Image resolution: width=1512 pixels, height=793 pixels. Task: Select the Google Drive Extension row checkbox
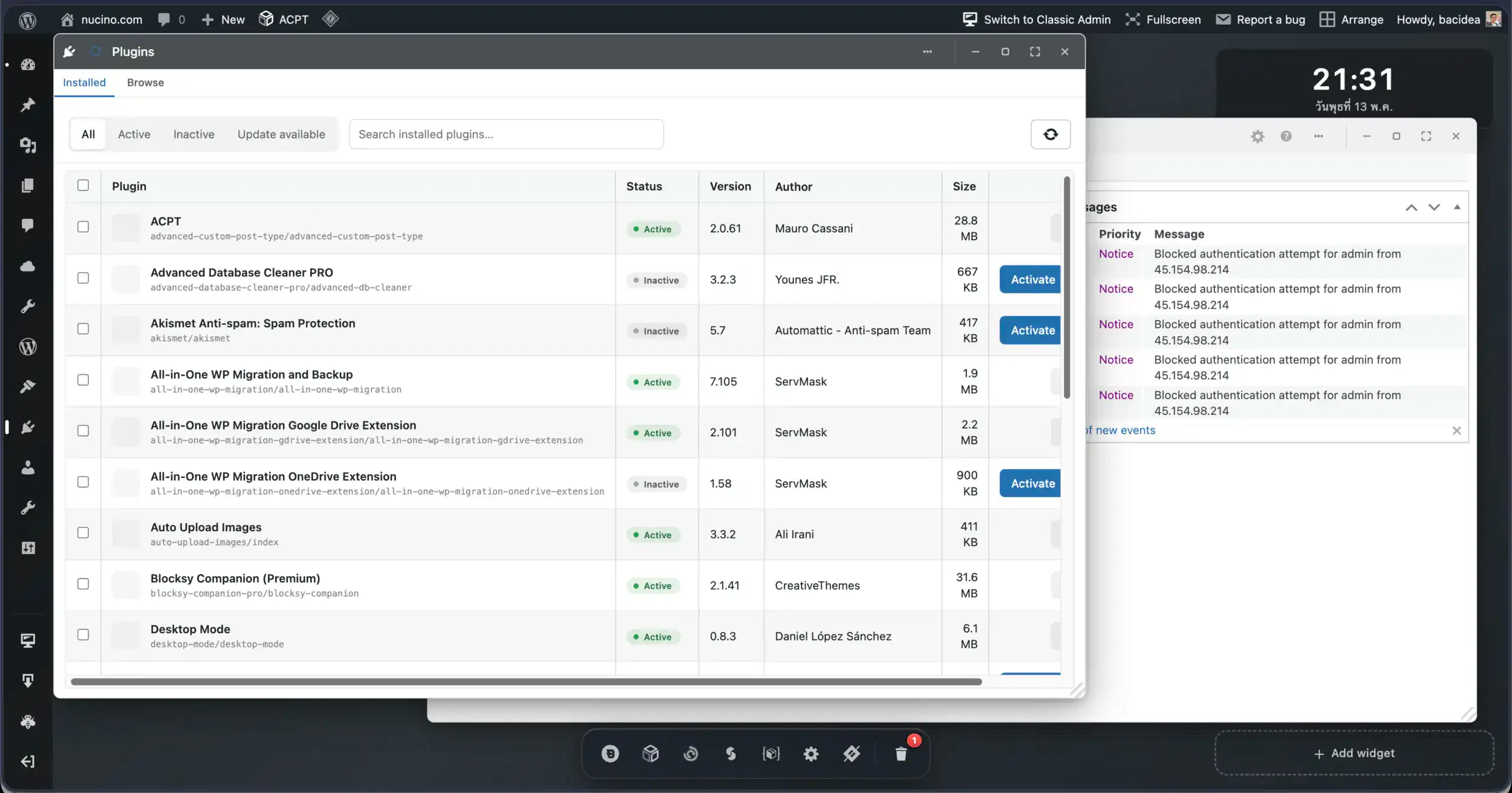pyautogui.click(x=83, y=431)
